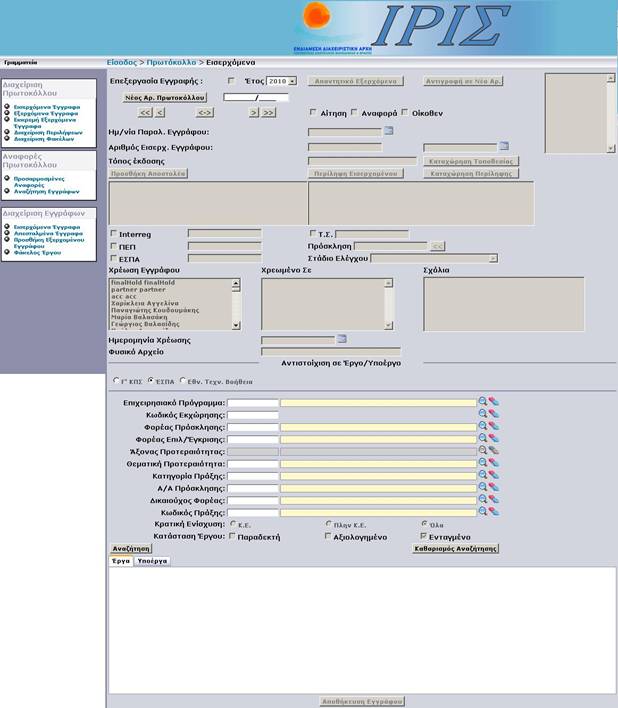Enable the Interreg checkbox

click(113, 233)
